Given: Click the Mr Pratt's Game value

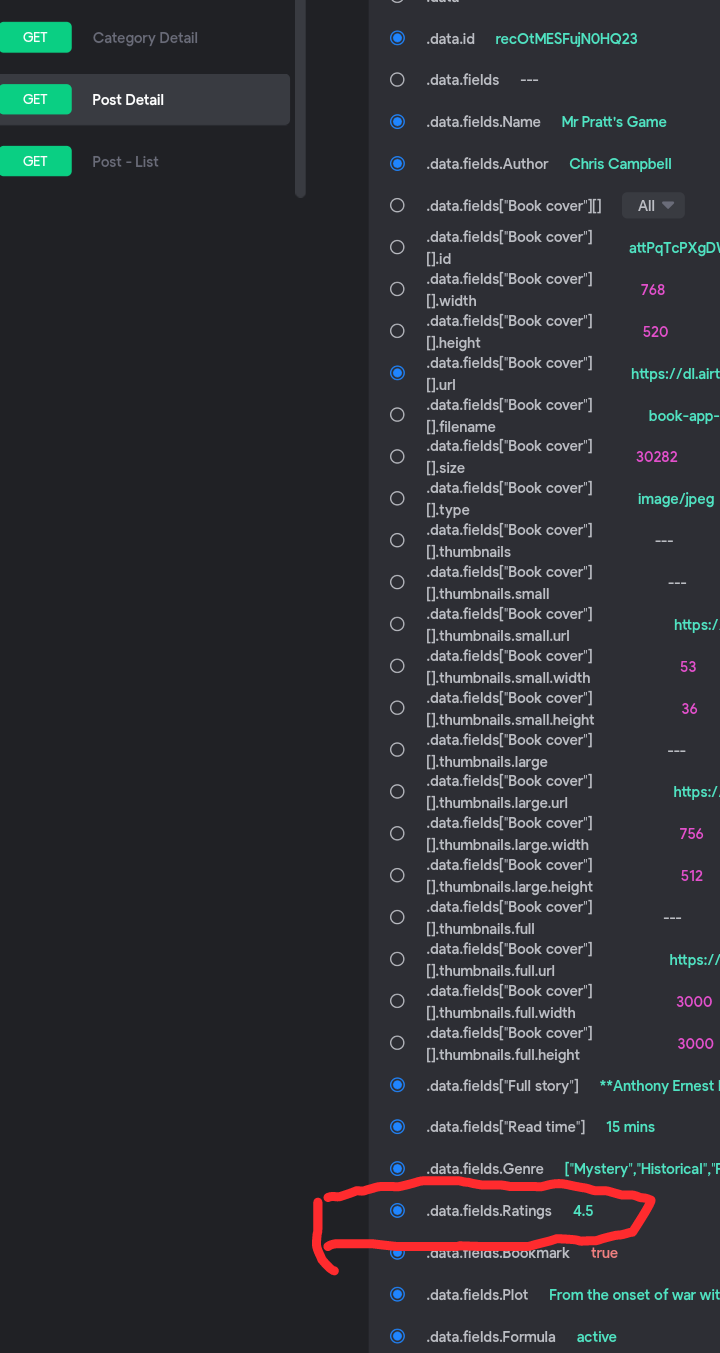Looking at the screenshot, I should (614, 122).
